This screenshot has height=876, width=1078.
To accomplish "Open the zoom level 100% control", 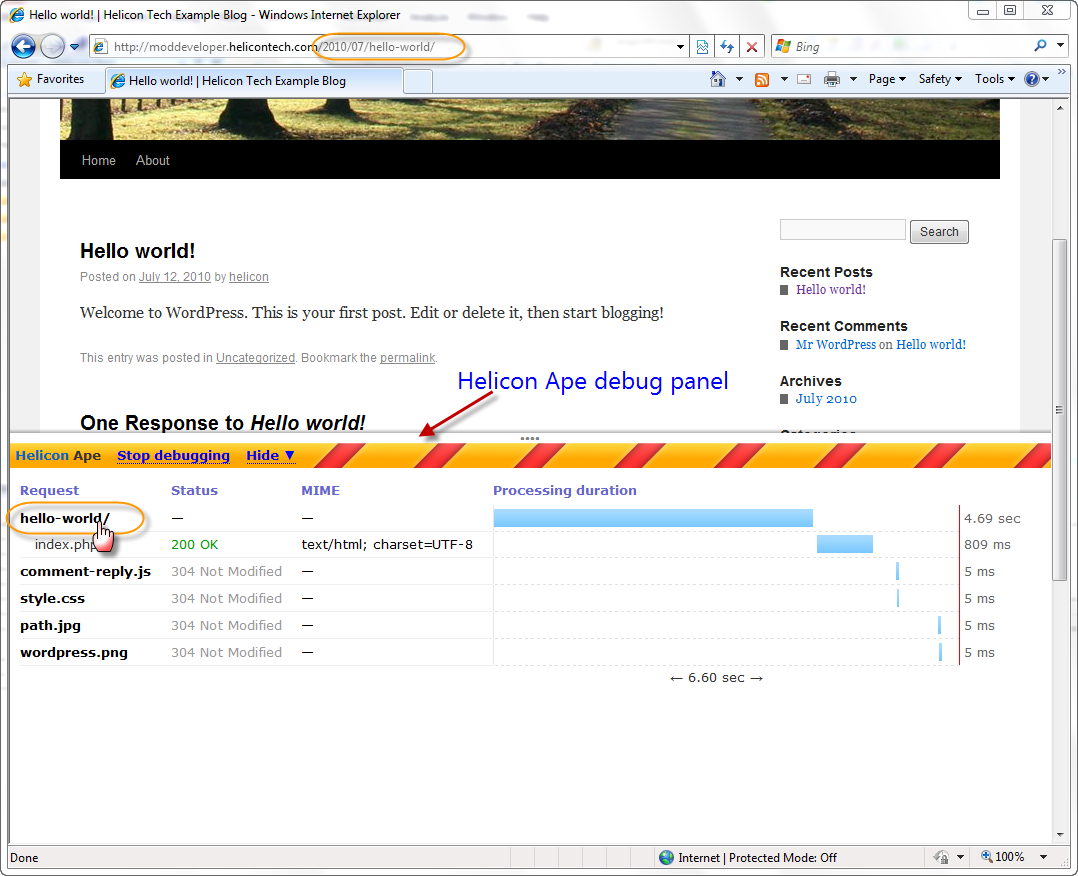I will point(1010,857).
